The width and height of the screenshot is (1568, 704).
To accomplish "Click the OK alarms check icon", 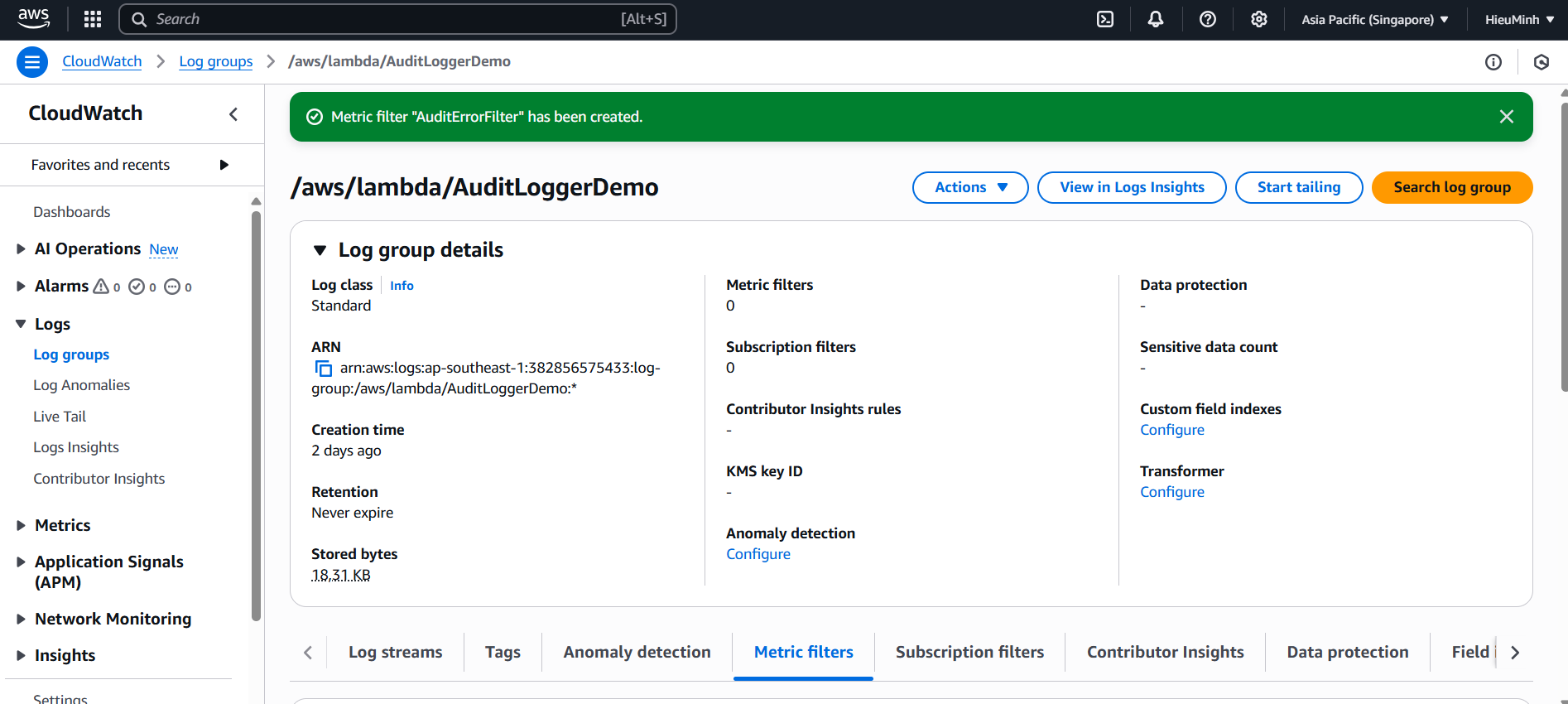I will point(137,287).
